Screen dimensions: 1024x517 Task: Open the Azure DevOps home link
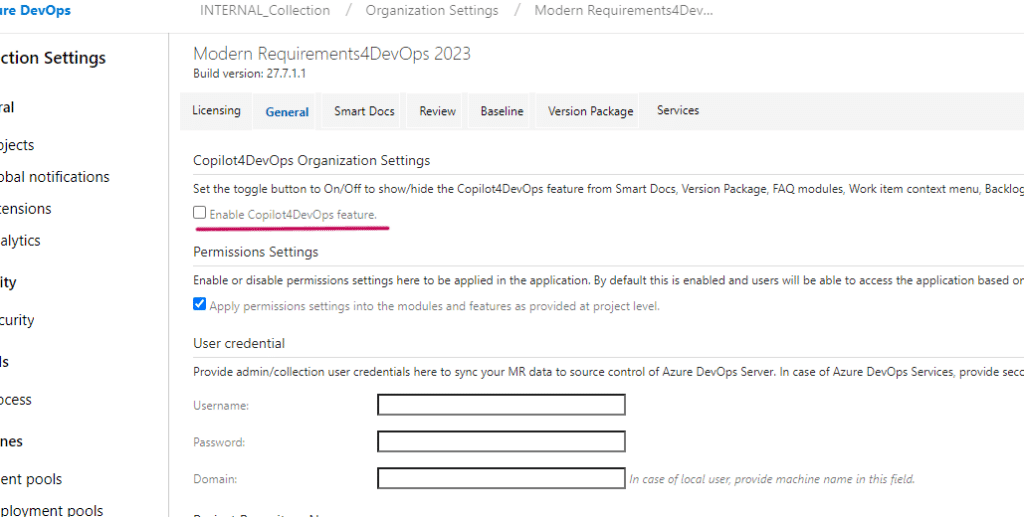click(x=35, y=10)
